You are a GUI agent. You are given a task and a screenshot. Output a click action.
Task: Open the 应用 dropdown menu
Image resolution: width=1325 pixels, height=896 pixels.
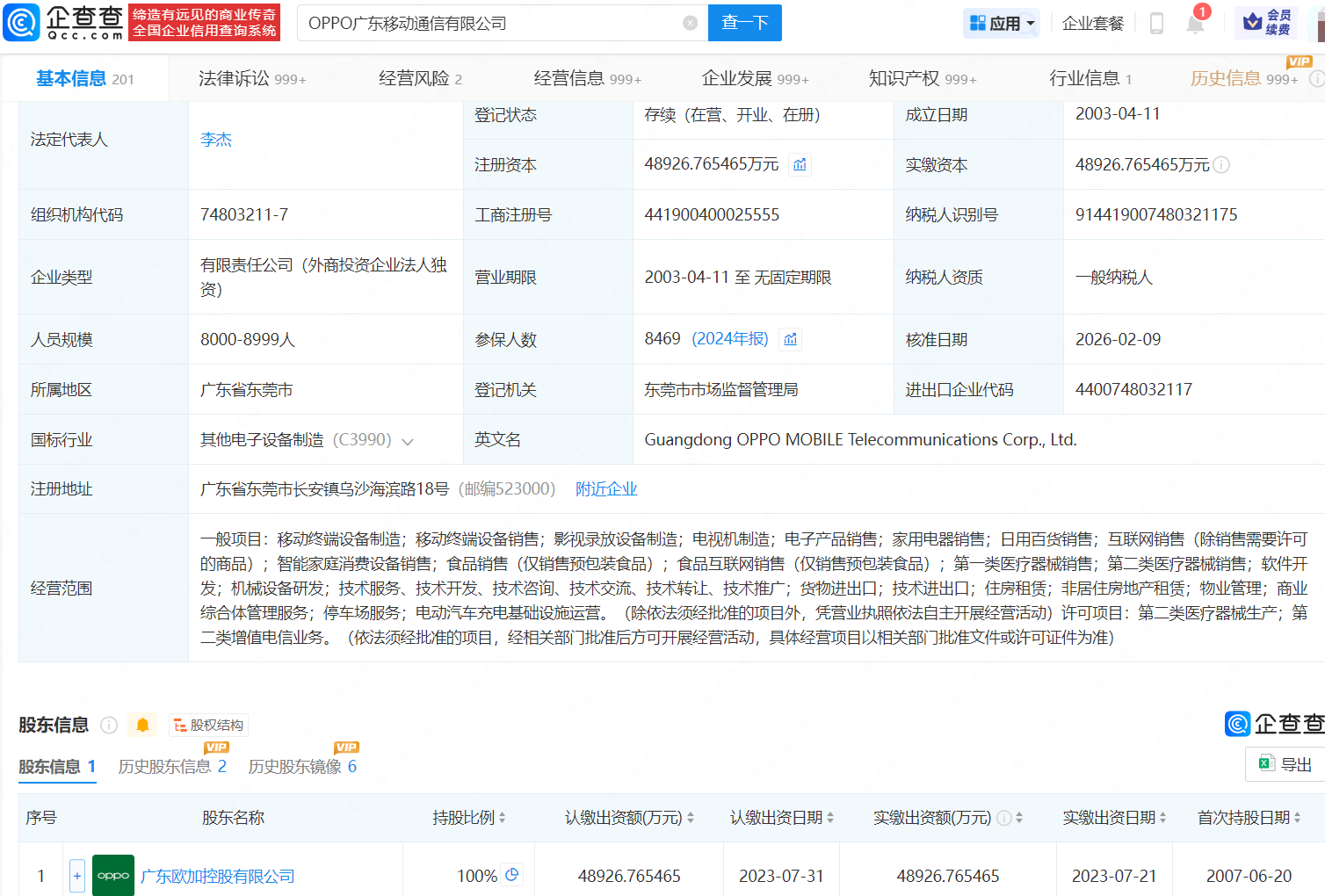1002,24
